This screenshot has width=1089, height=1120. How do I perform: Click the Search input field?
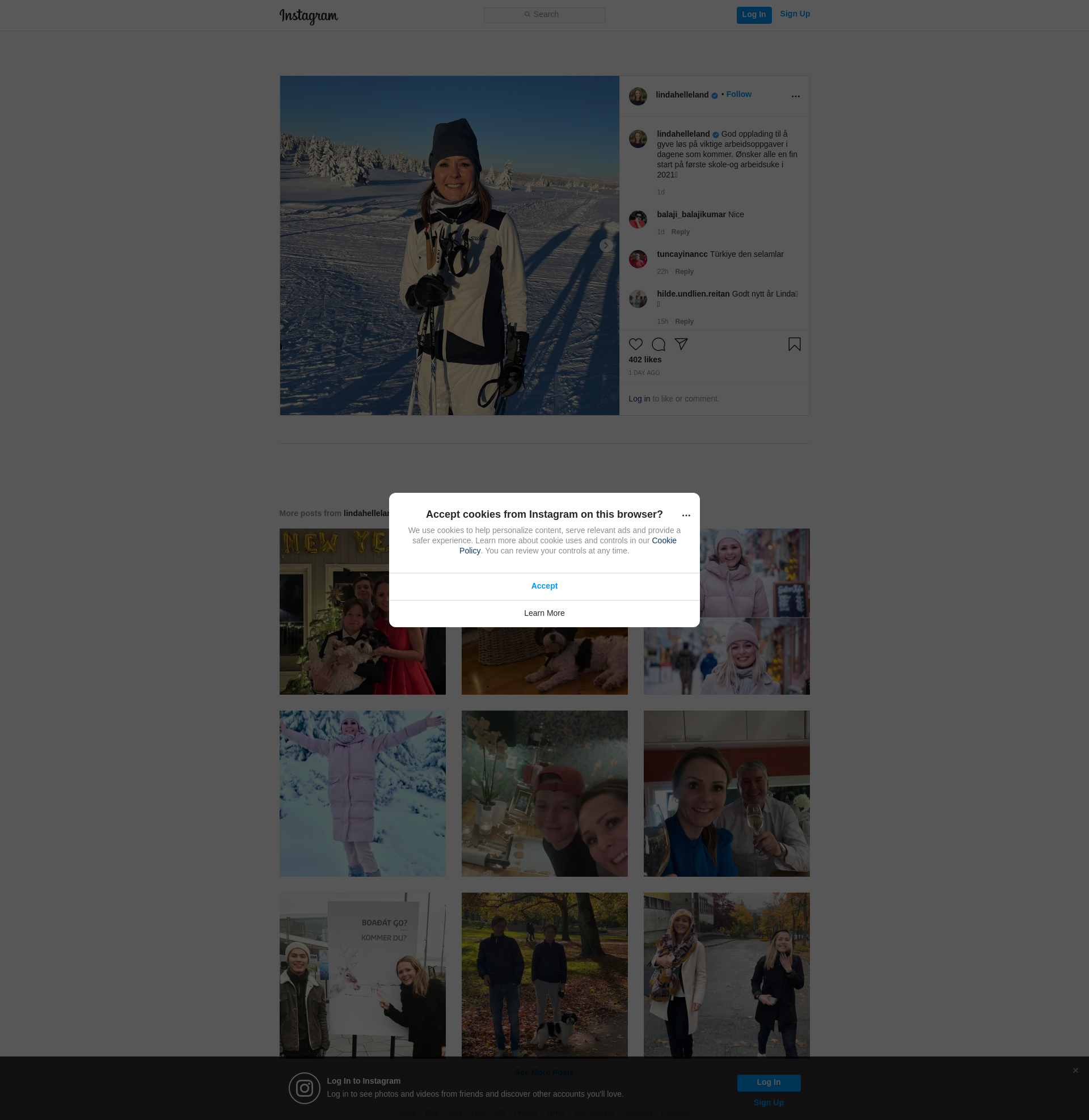tap(544, 15)
